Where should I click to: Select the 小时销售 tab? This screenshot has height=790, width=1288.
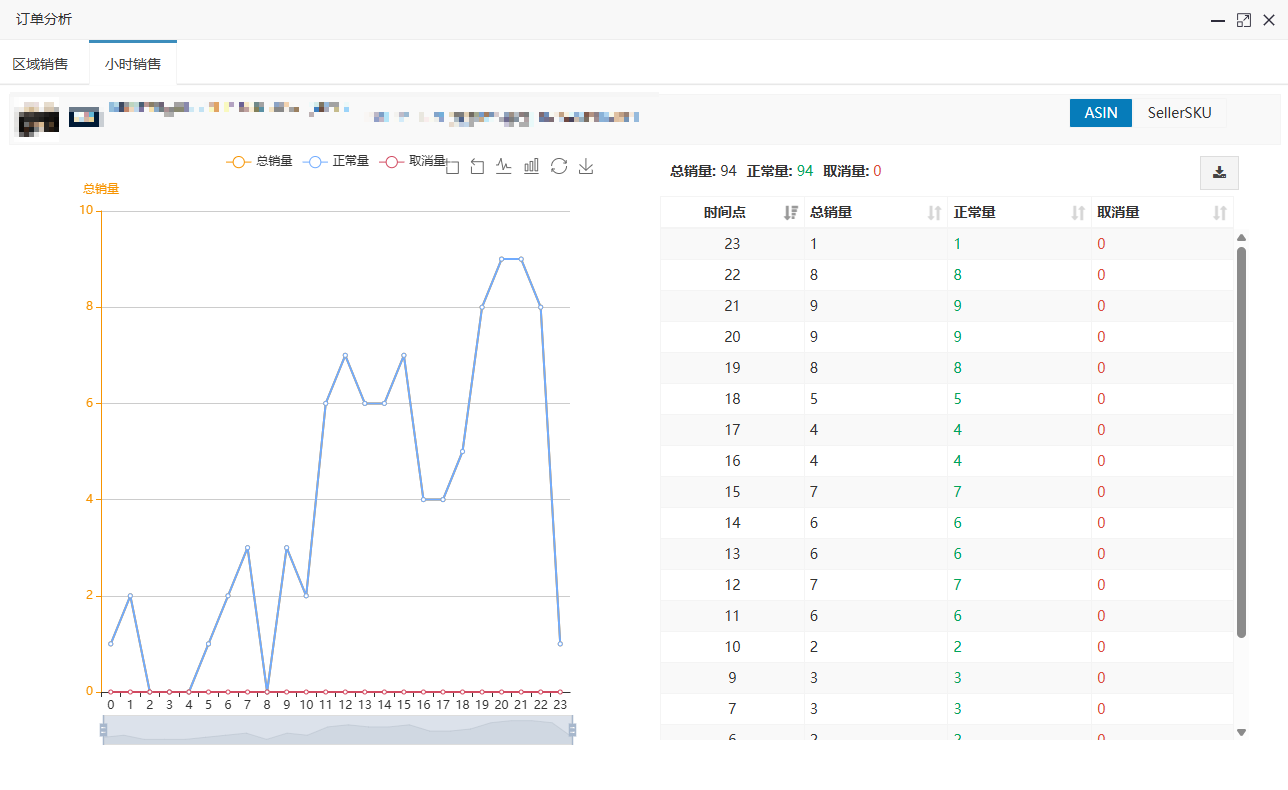pyautogui.click(x=133, y=64)
